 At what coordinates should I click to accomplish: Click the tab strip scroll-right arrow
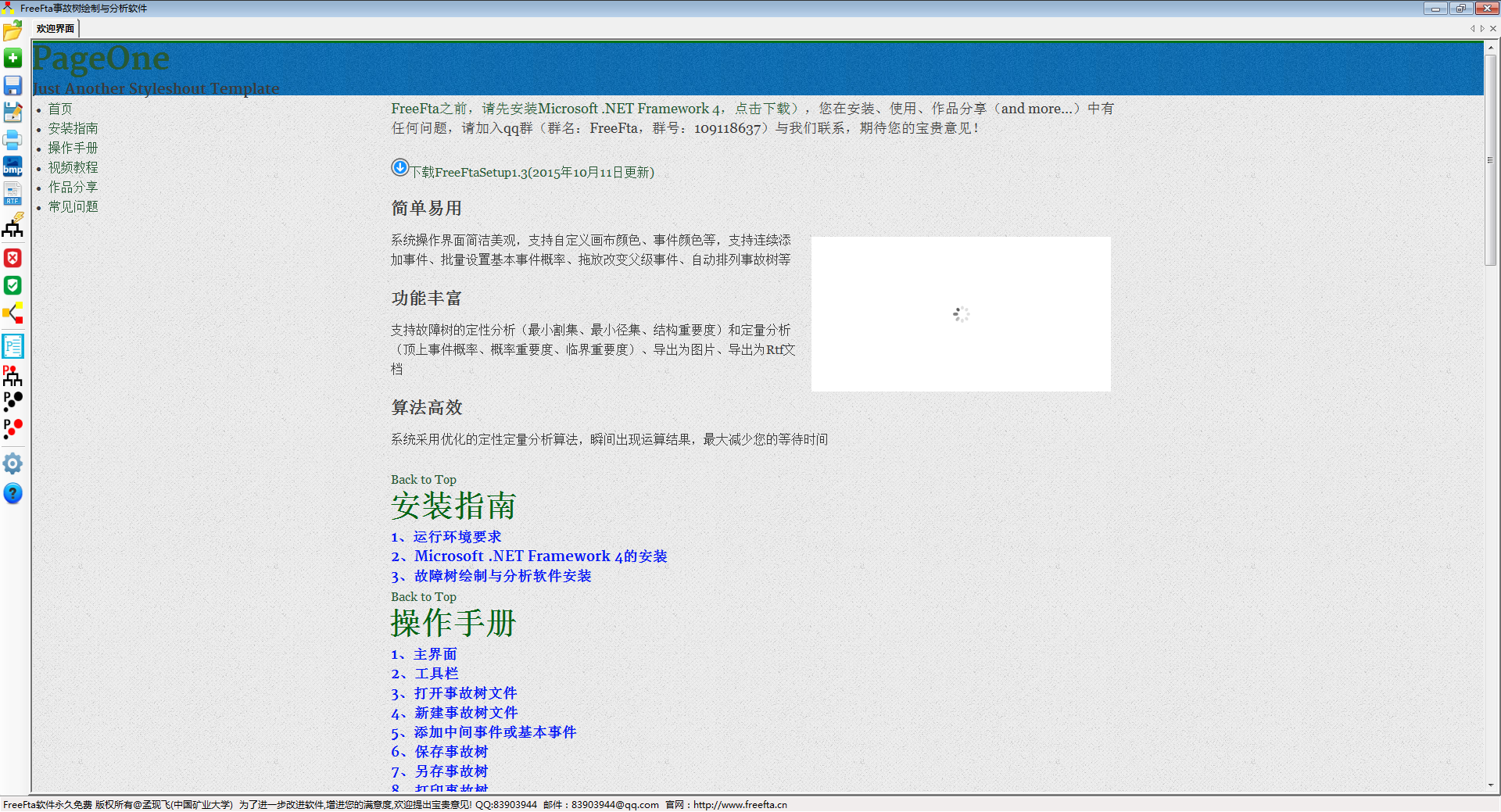point(1482,29)
